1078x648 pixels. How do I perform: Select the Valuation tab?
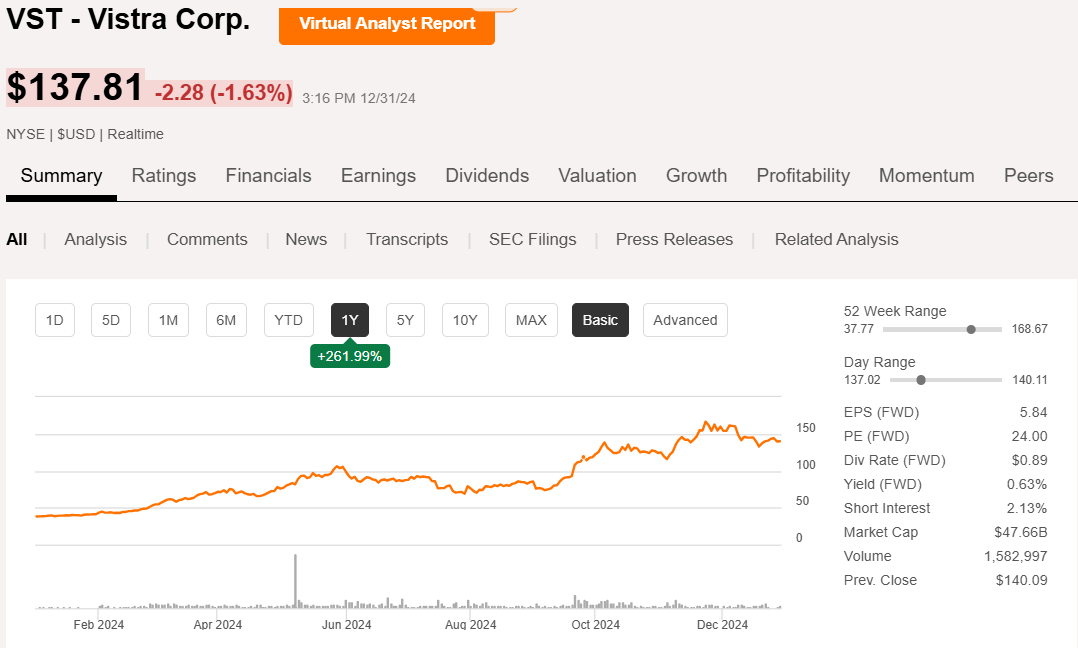click(x=597, y=176)
